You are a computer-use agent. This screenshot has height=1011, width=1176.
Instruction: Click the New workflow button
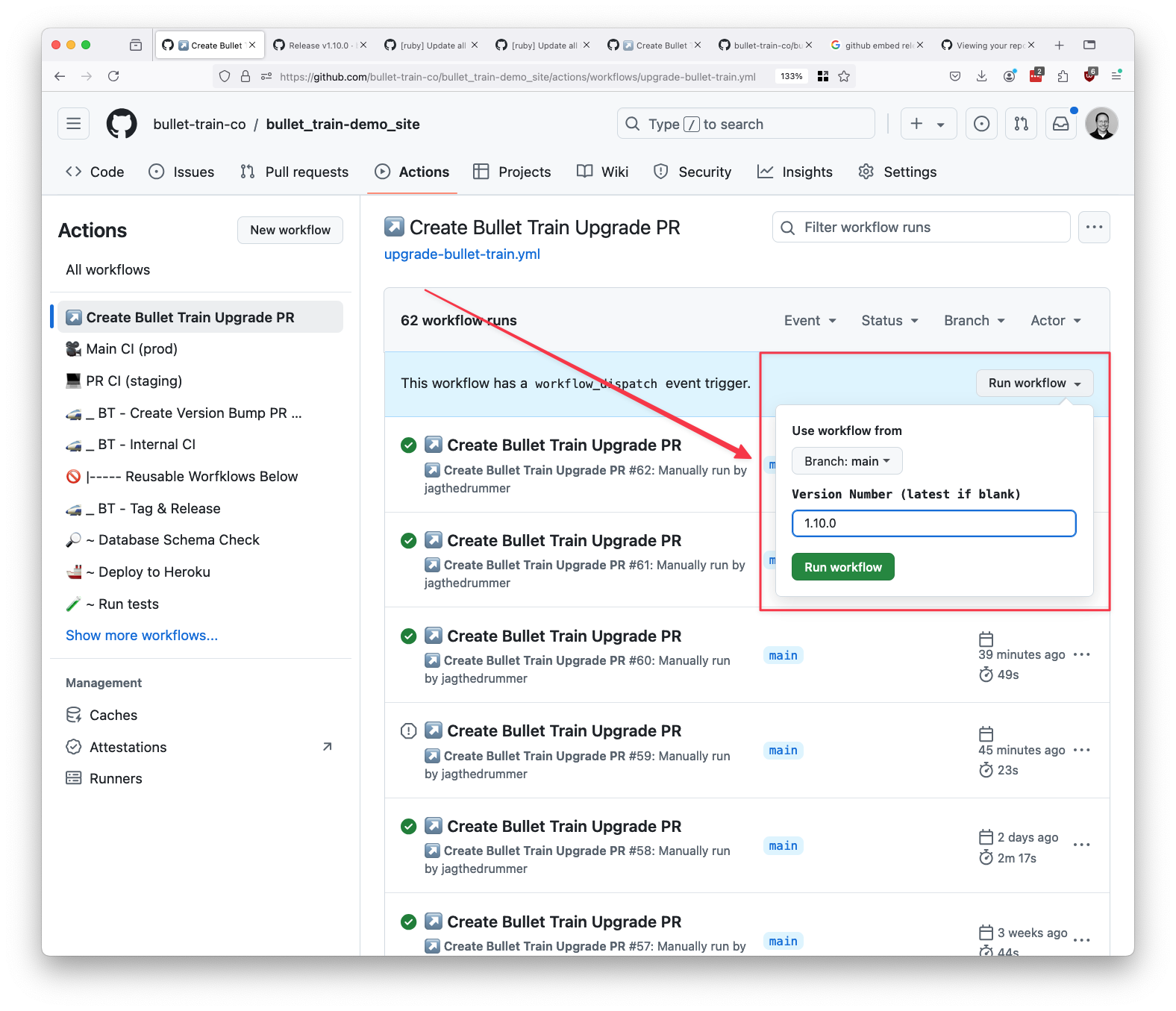290,230
